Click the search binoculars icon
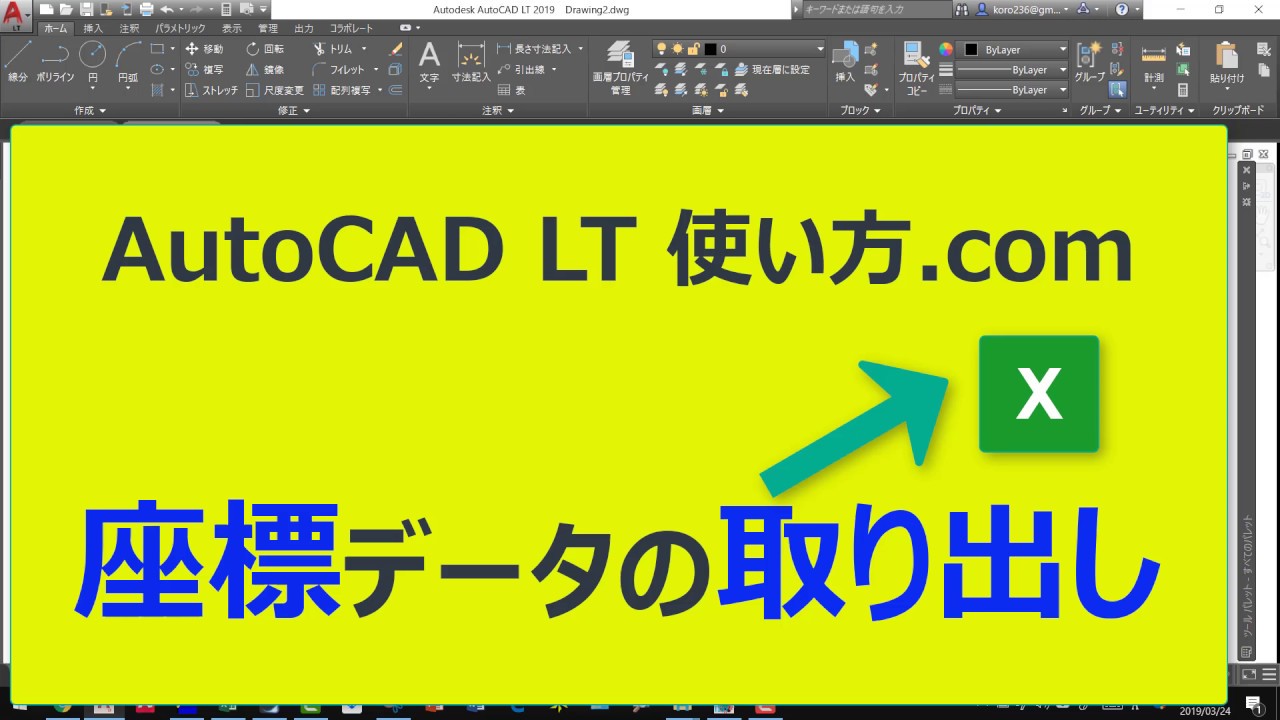This screenshot has width=1280, height=720. pyautogui.click(x=961, y=9)
